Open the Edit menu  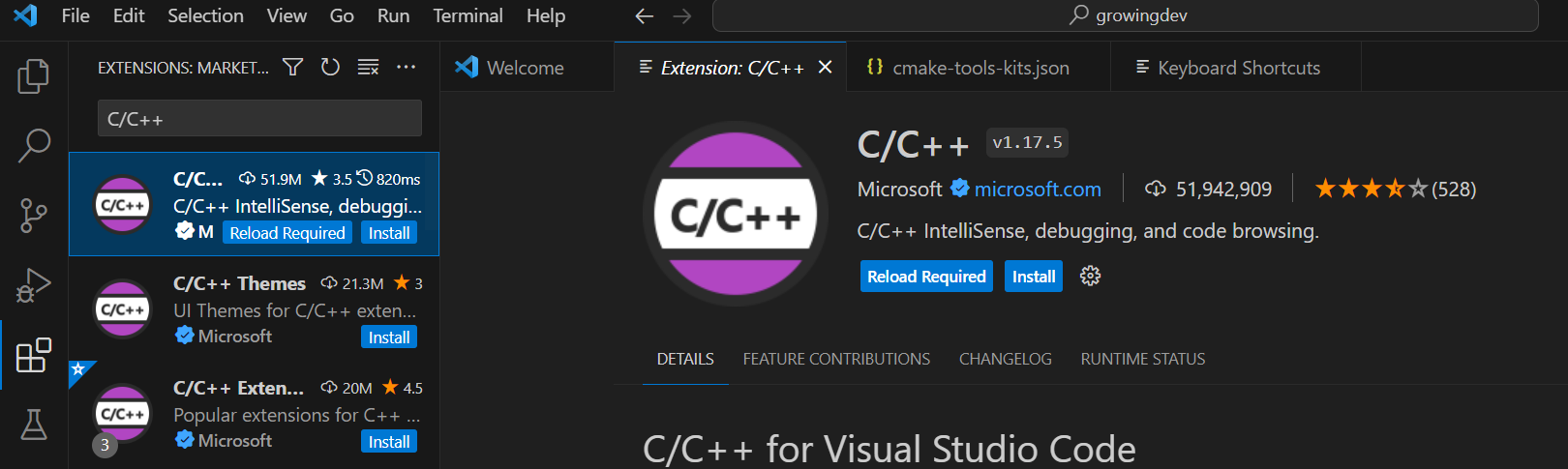[x=129, y=15]
